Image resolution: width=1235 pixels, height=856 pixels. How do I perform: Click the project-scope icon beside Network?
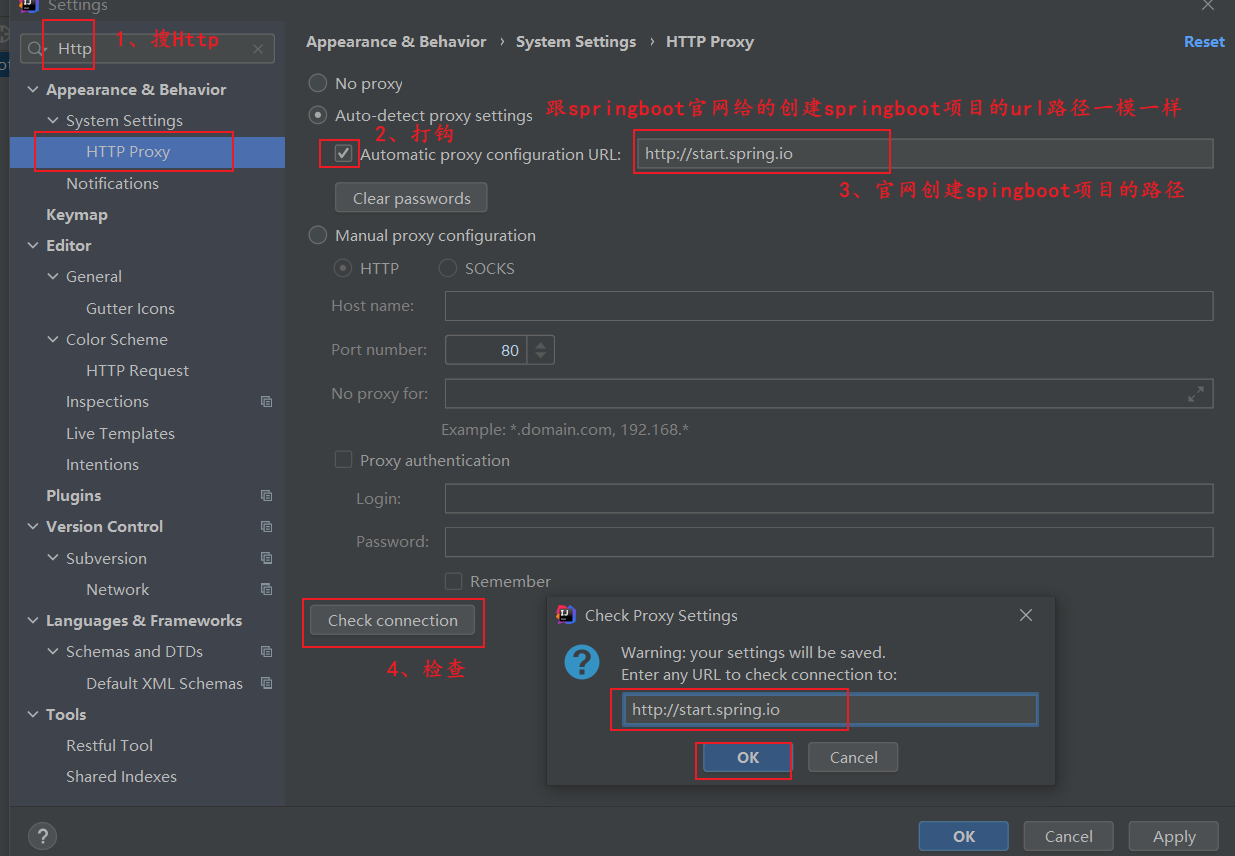(266, 590)
